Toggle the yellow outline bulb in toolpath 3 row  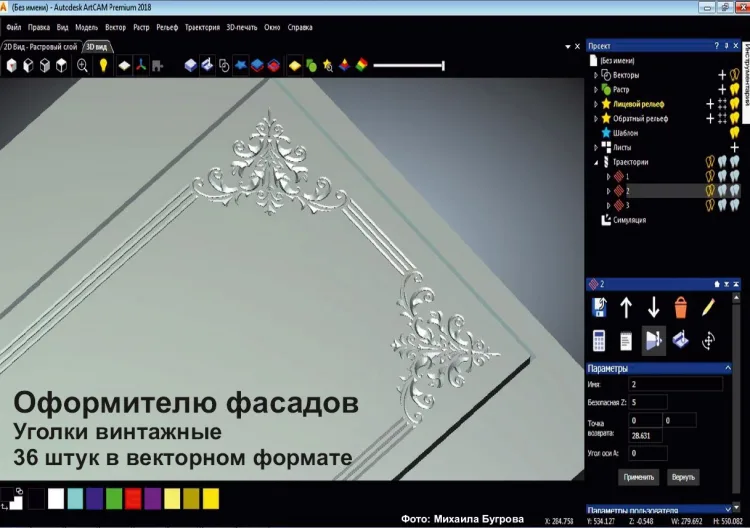(710, 205)
